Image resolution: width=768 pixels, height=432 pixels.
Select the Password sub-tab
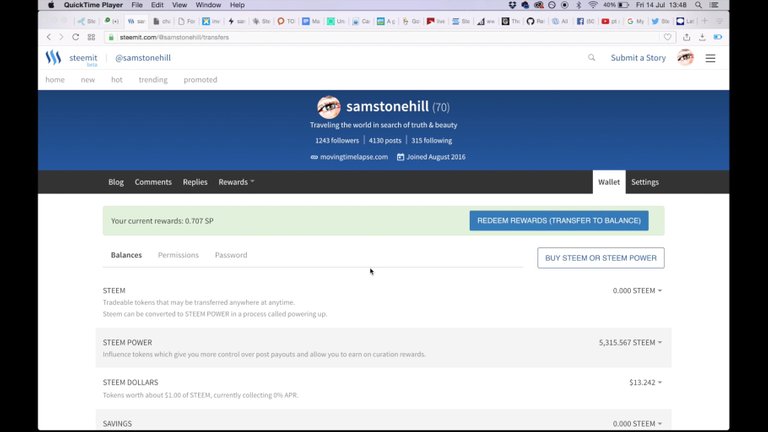(x=231, y=255)
